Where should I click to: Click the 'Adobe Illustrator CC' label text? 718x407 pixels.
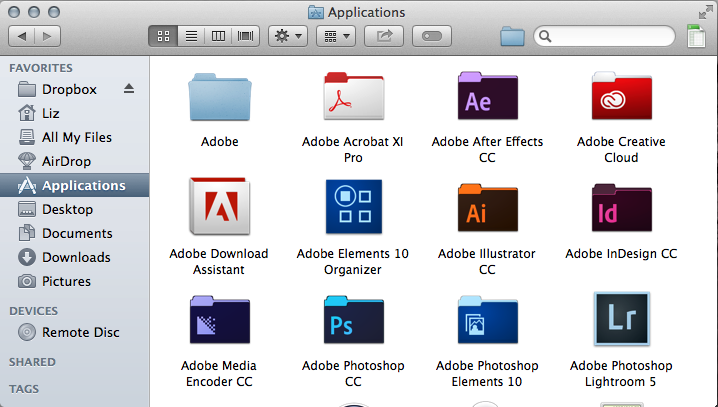click(487, 261)
